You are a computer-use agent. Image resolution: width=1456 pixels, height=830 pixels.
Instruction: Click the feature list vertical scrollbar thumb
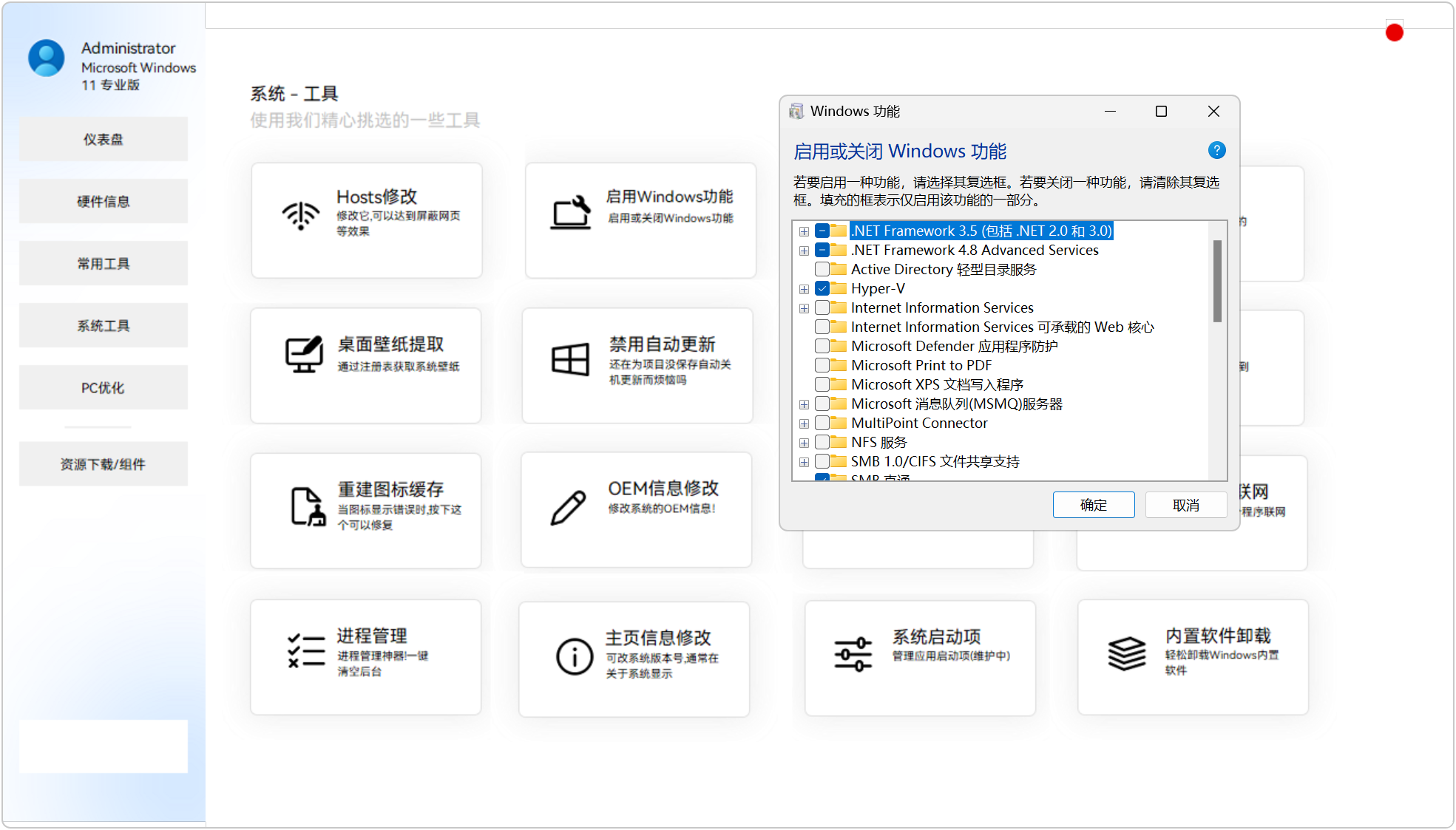pos(1217,282)
